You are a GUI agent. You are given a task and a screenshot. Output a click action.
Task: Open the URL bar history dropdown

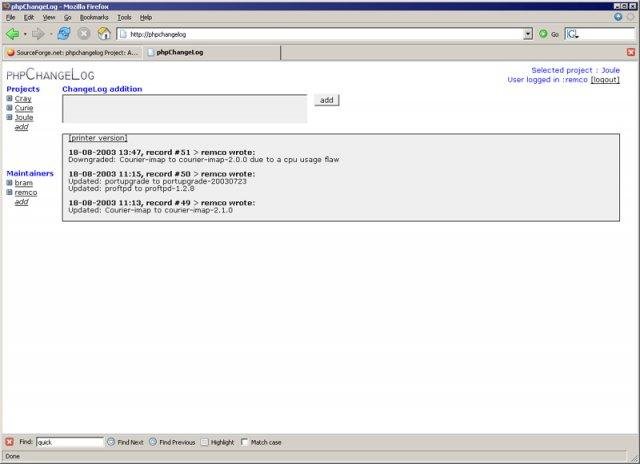(528, 34)
